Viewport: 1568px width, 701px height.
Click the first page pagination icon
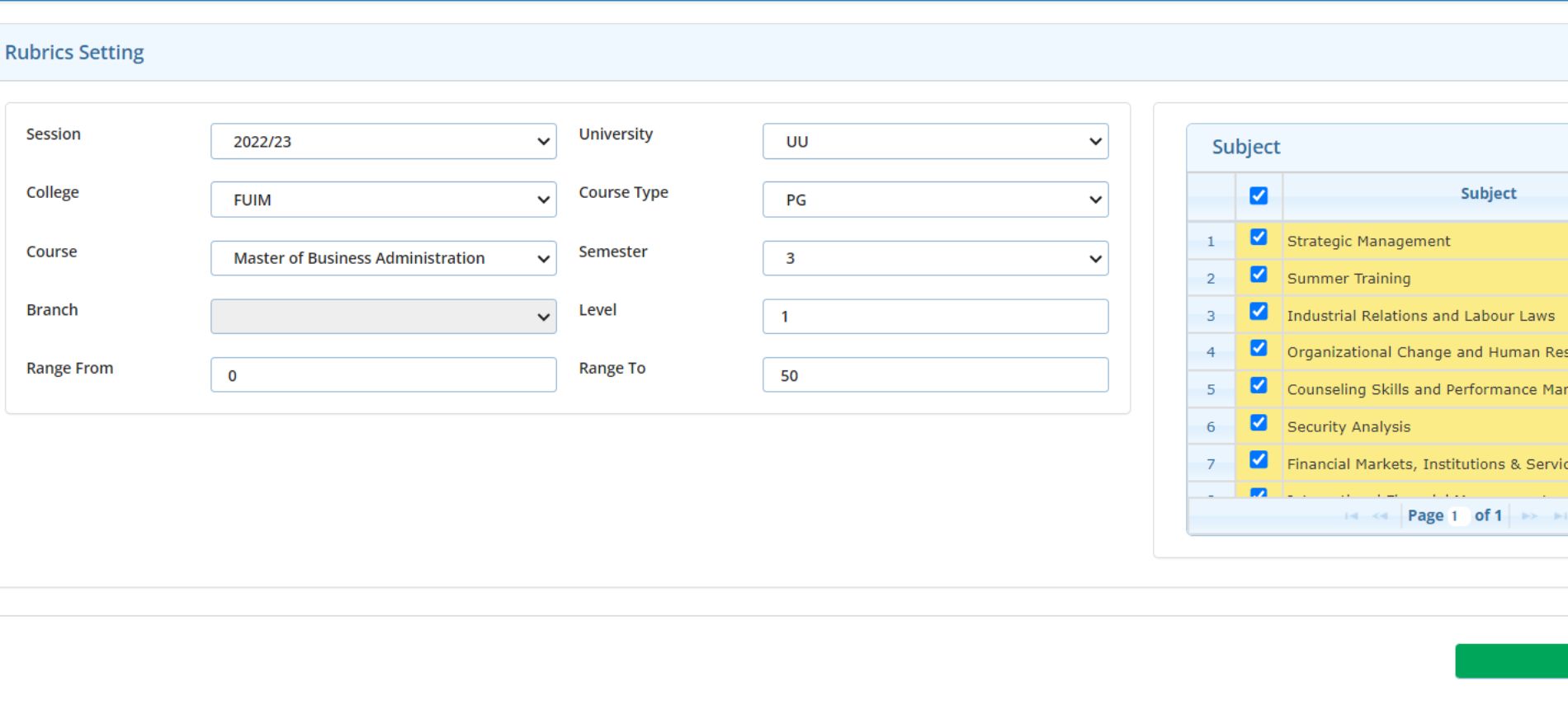(x=1351, y=516)
